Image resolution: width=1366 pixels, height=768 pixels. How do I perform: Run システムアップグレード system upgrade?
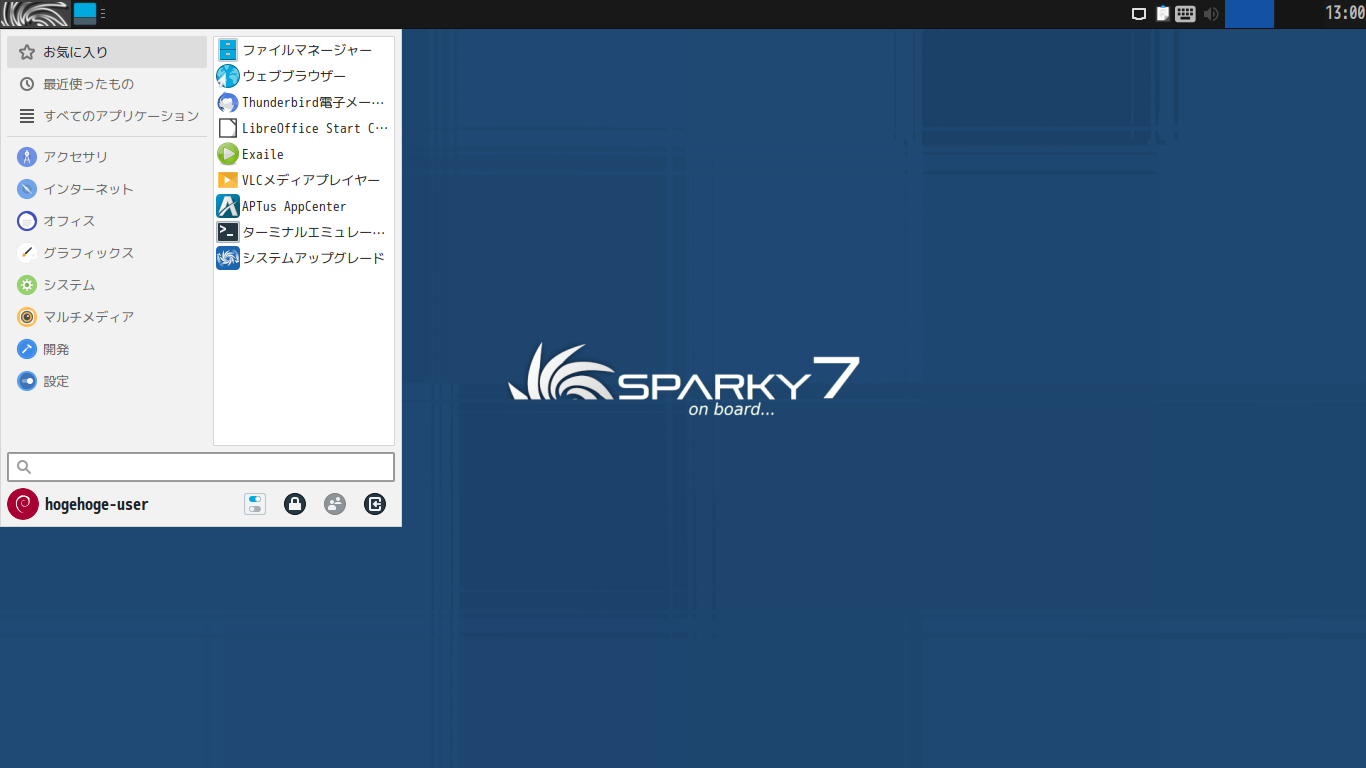click(x=304, y=258)
